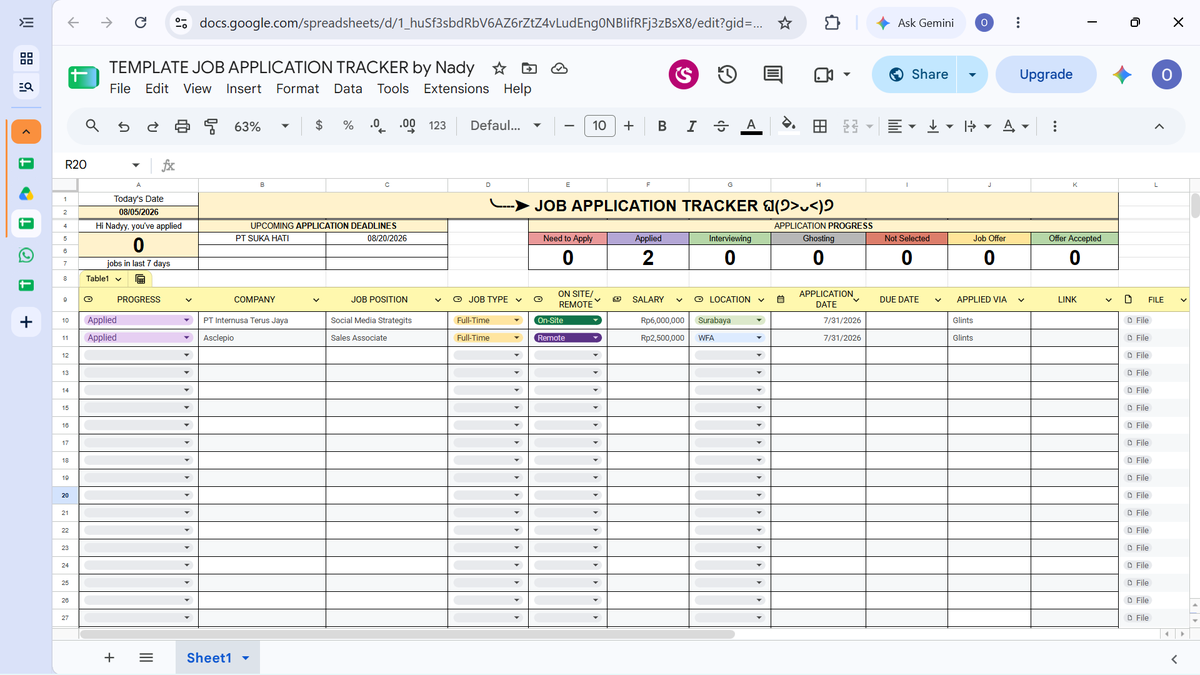
Task: Open the Sheet1 tab menu arrow
Action: coord(245,658)
